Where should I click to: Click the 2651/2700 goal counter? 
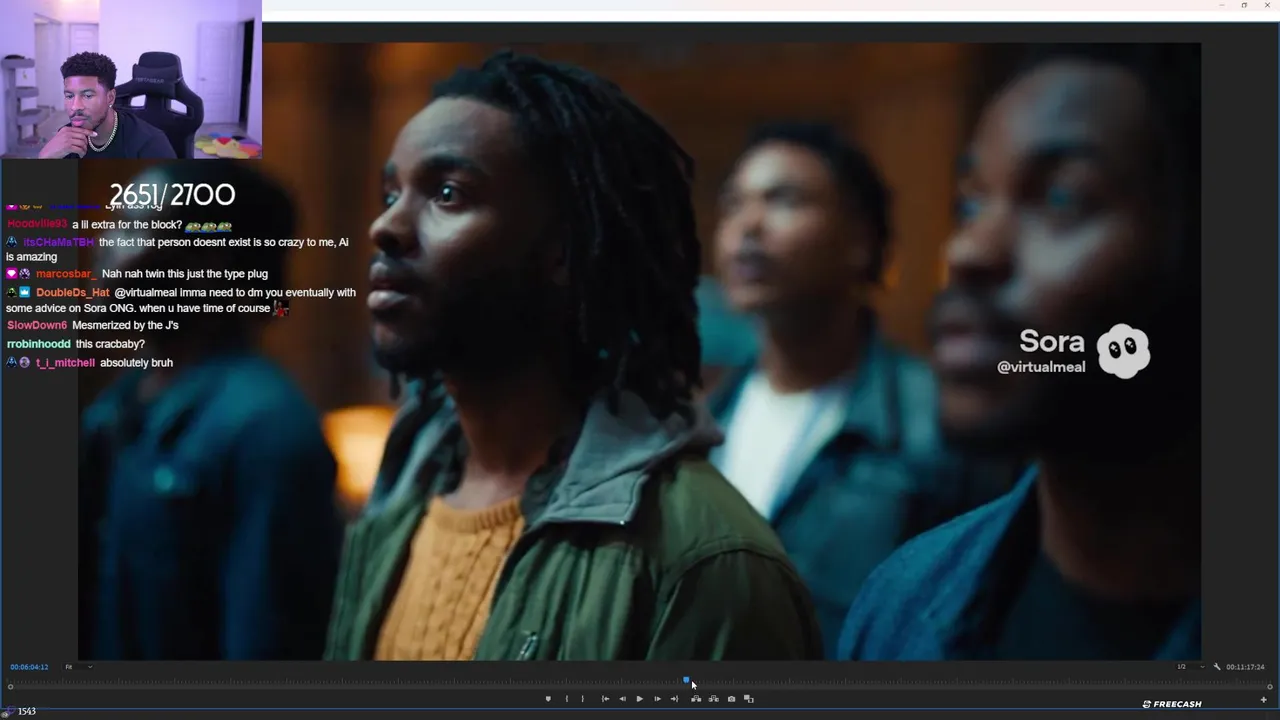[172, 195]
